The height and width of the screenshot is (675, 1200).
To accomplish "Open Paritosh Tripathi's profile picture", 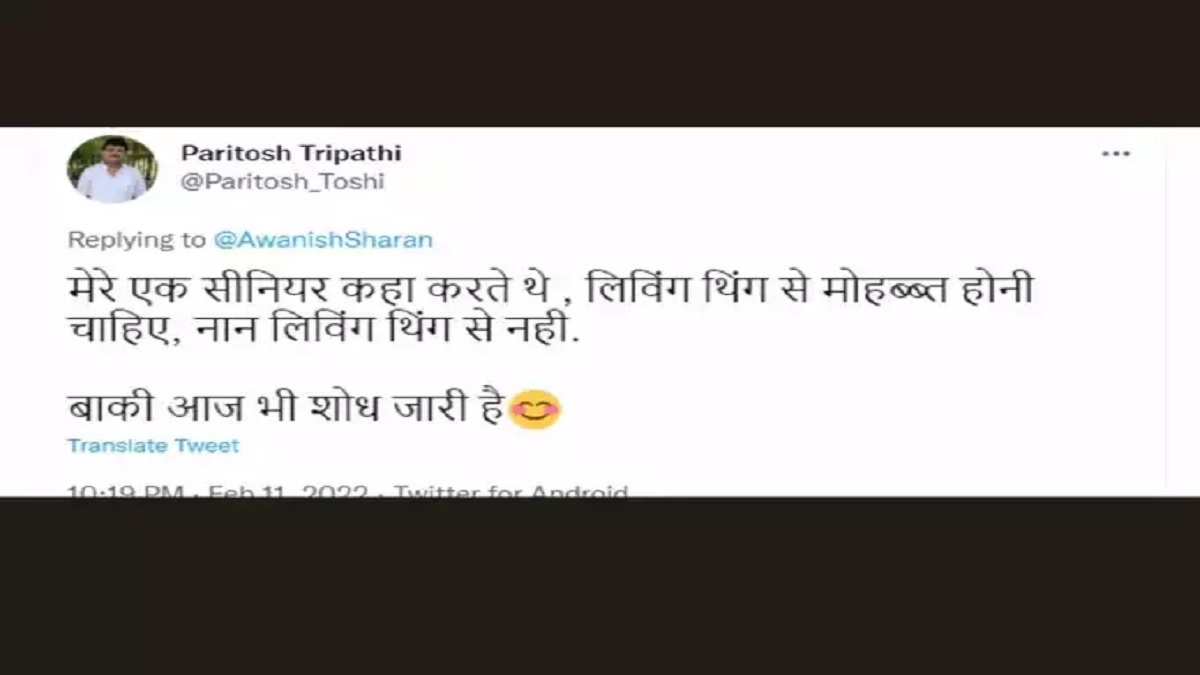I will [x=112, y=169].
